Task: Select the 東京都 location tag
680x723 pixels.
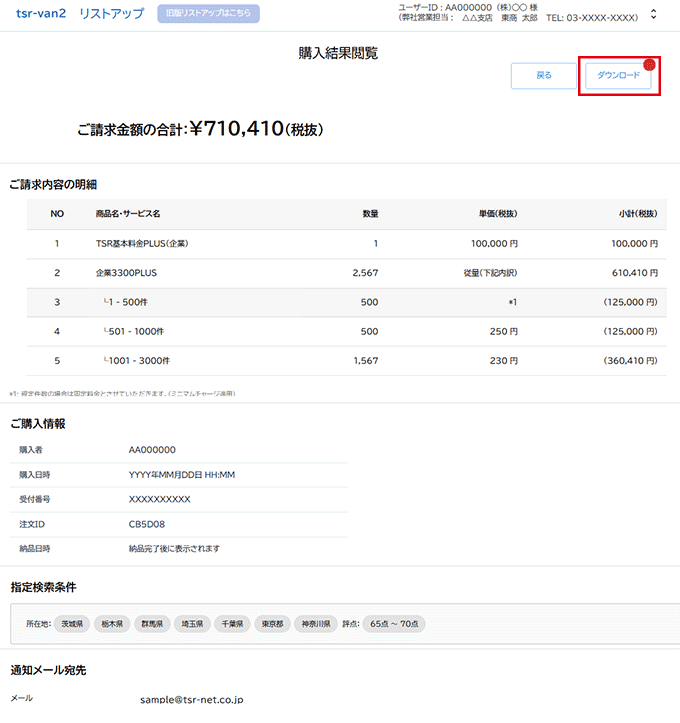Action: point(271,623)
